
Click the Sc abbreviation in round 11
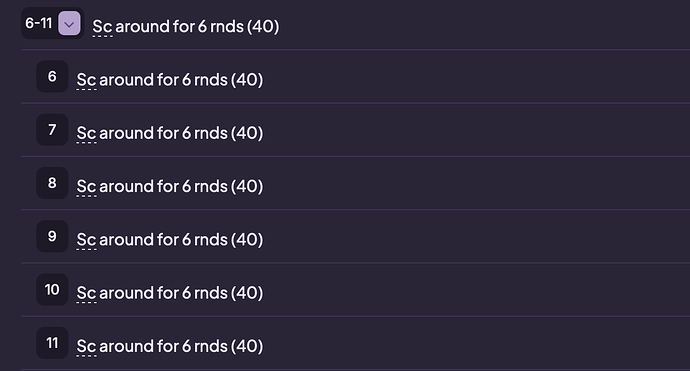pyautogui.click(x=86, y=346)
